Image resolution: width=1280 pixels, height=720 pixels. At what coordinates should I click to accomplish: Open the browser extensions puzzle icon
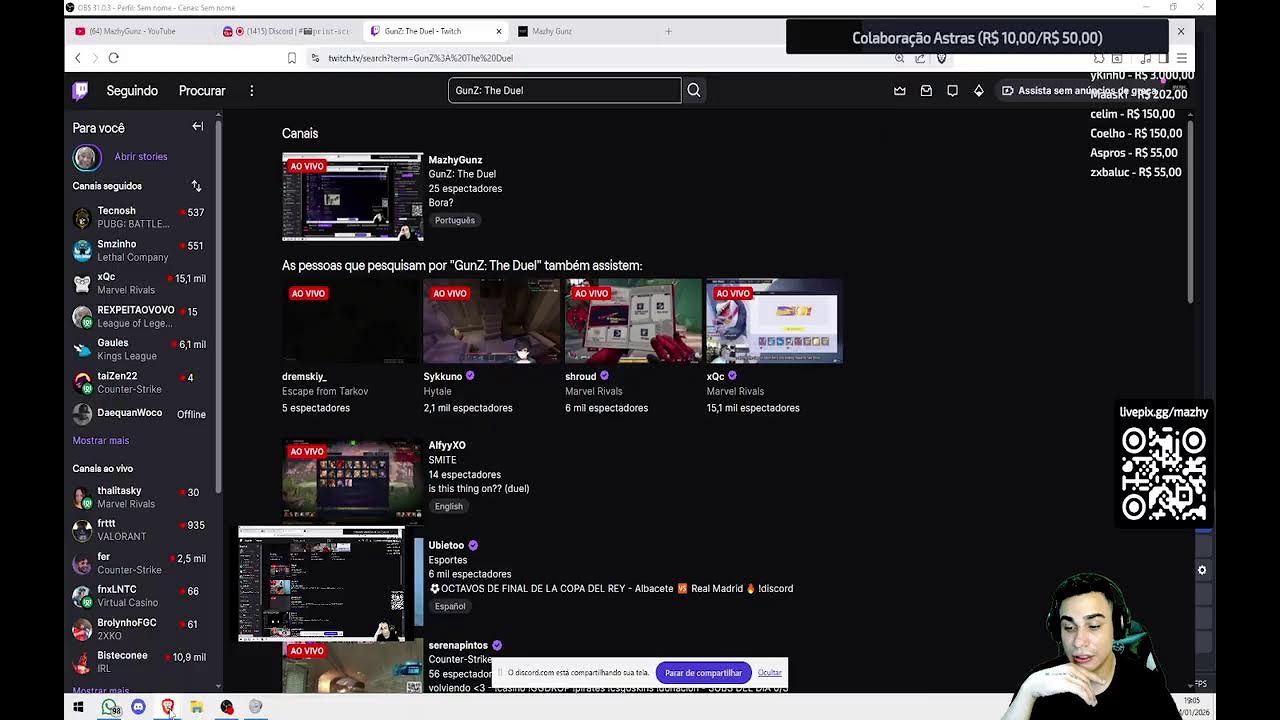(x=1099, y=58)
